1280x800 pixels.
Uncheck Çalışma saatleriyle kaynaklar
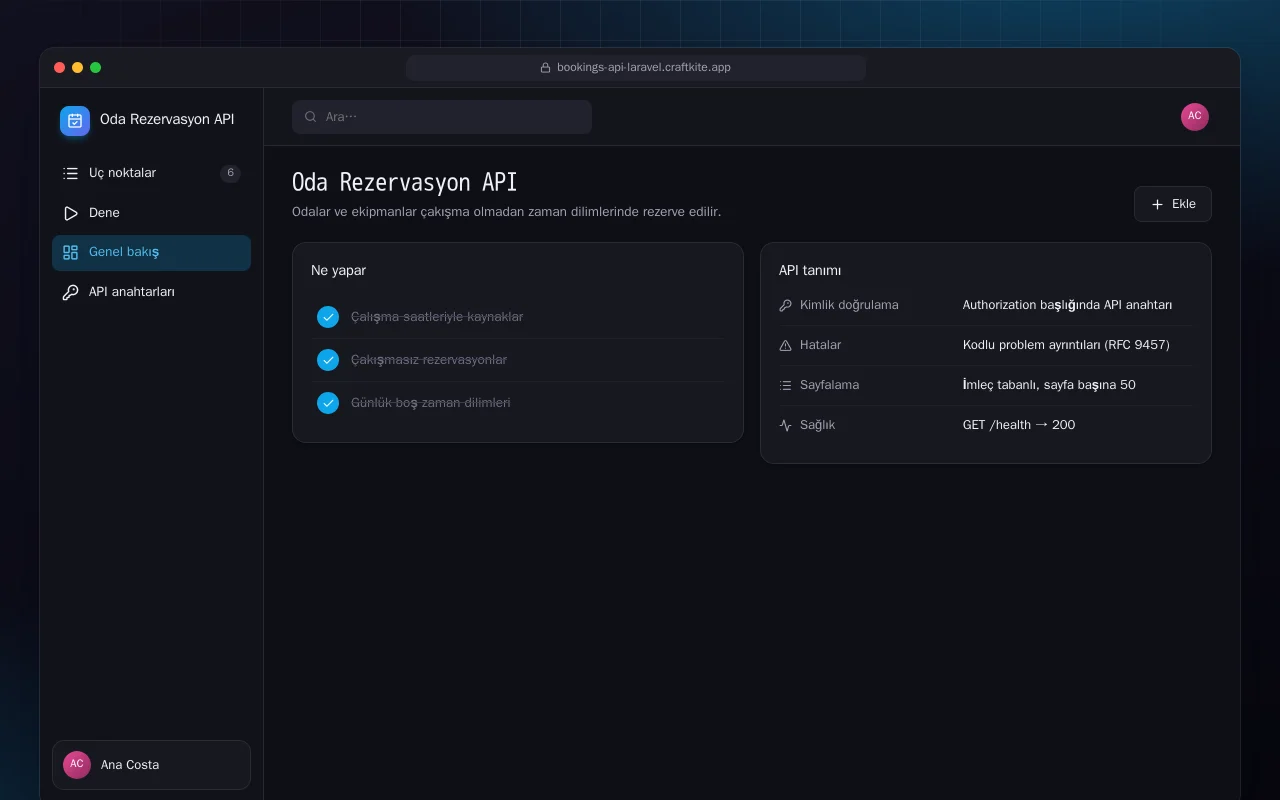(328, 317)
